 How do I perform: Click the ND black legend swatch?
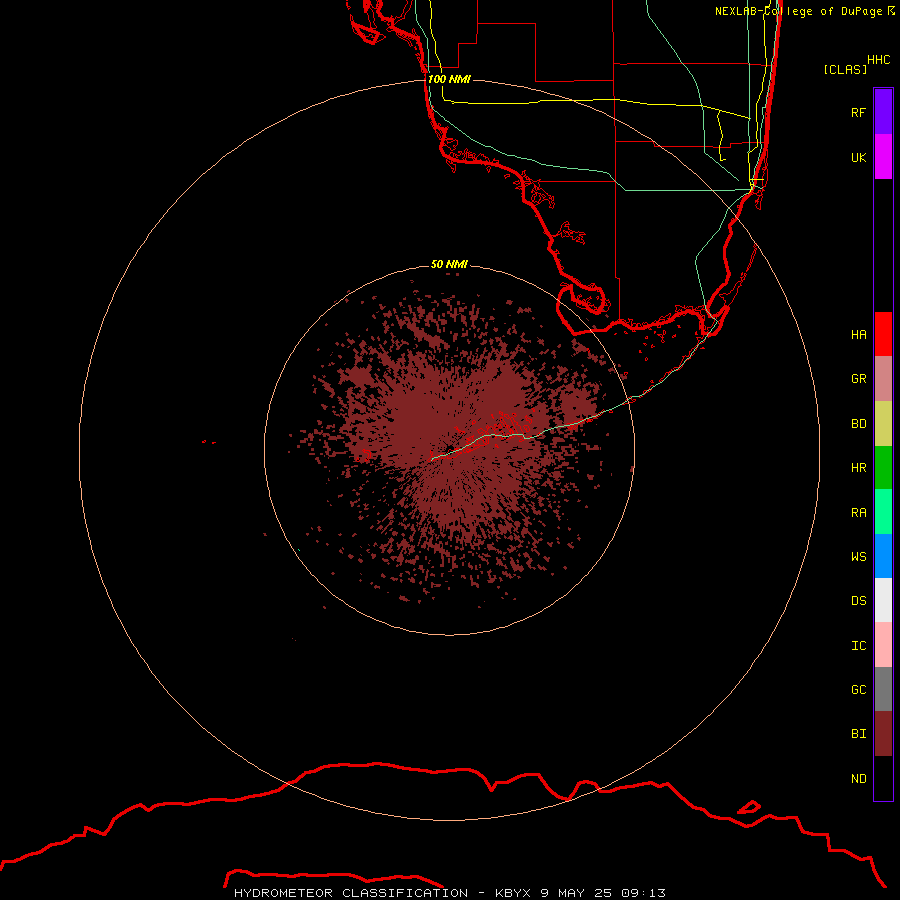pos(883,778)
